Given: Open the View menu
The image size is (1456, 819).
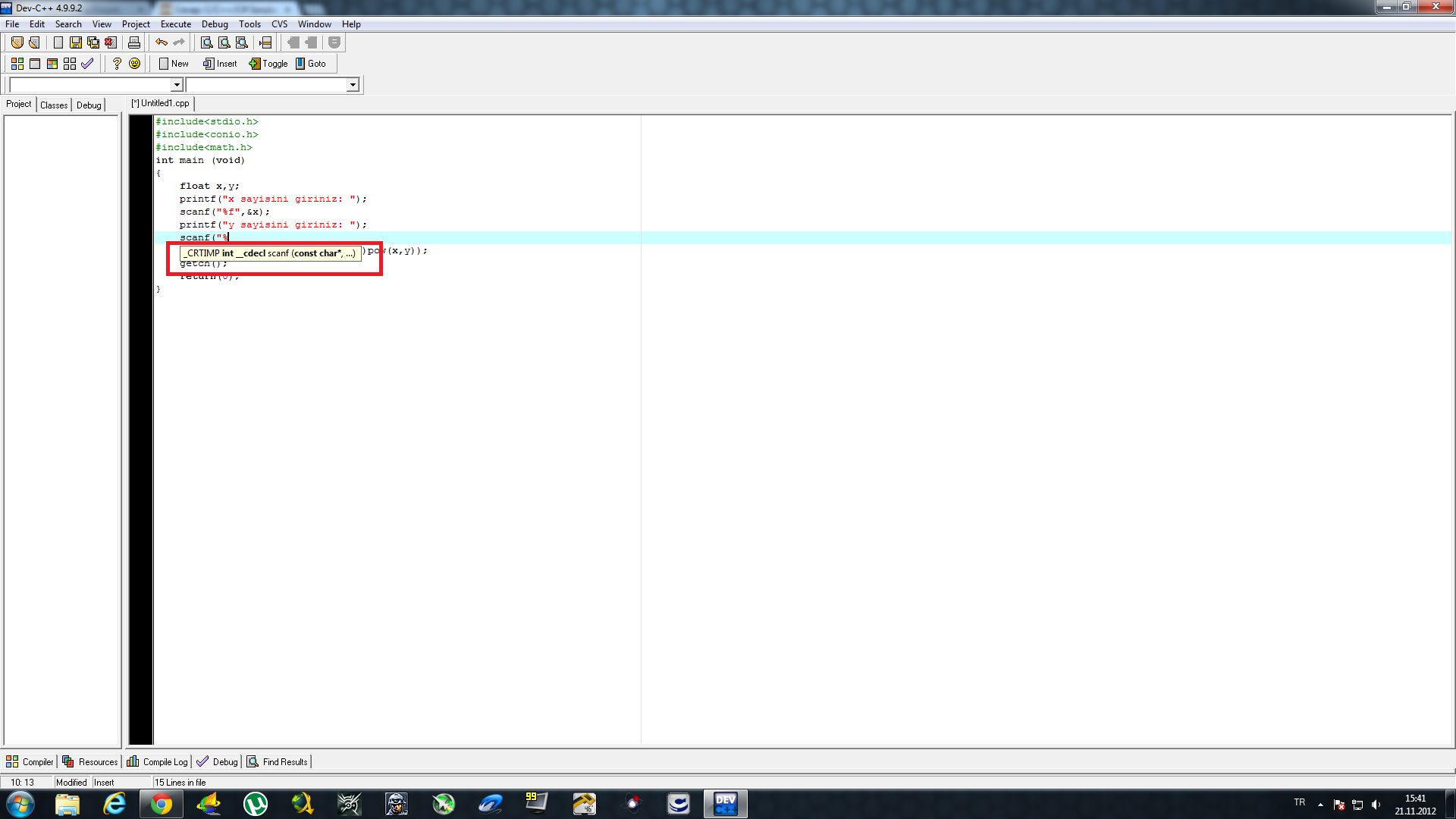Looking at the screenshot, I should [102, 24].
